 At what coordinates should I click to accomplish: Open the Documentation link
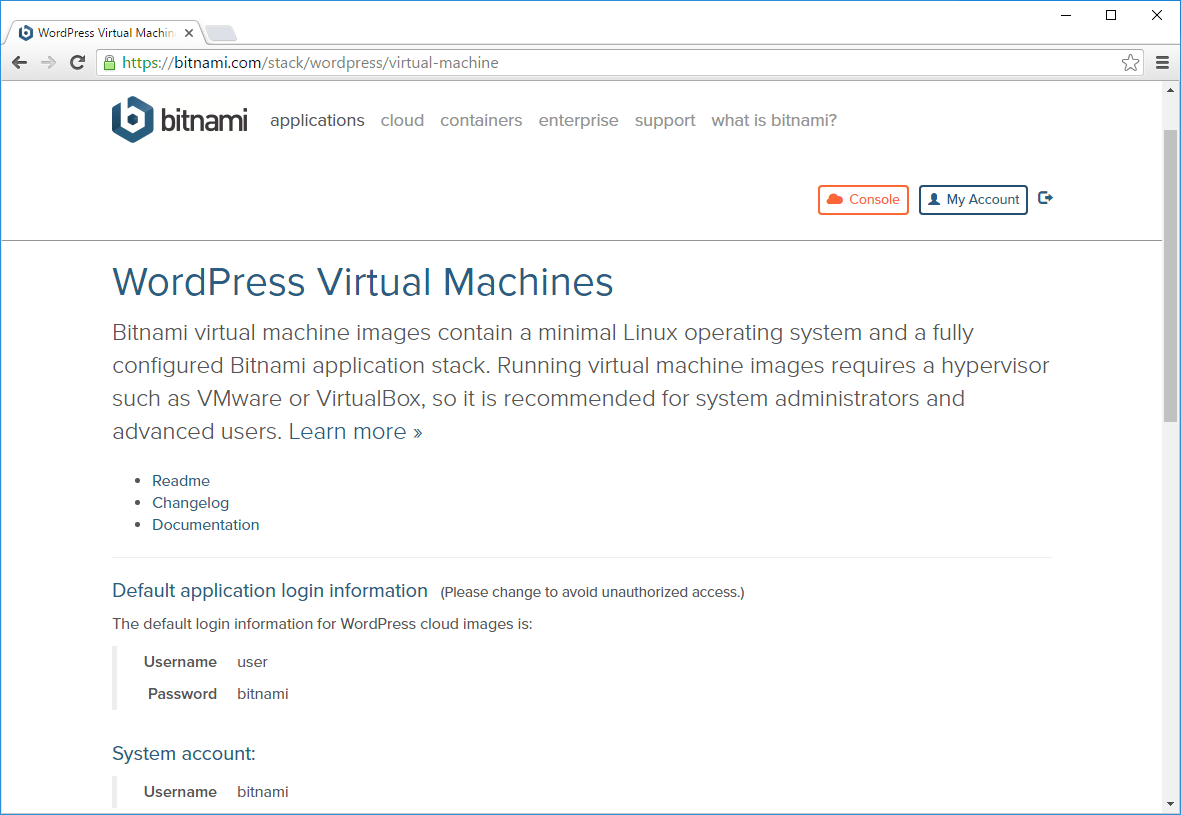206,525
